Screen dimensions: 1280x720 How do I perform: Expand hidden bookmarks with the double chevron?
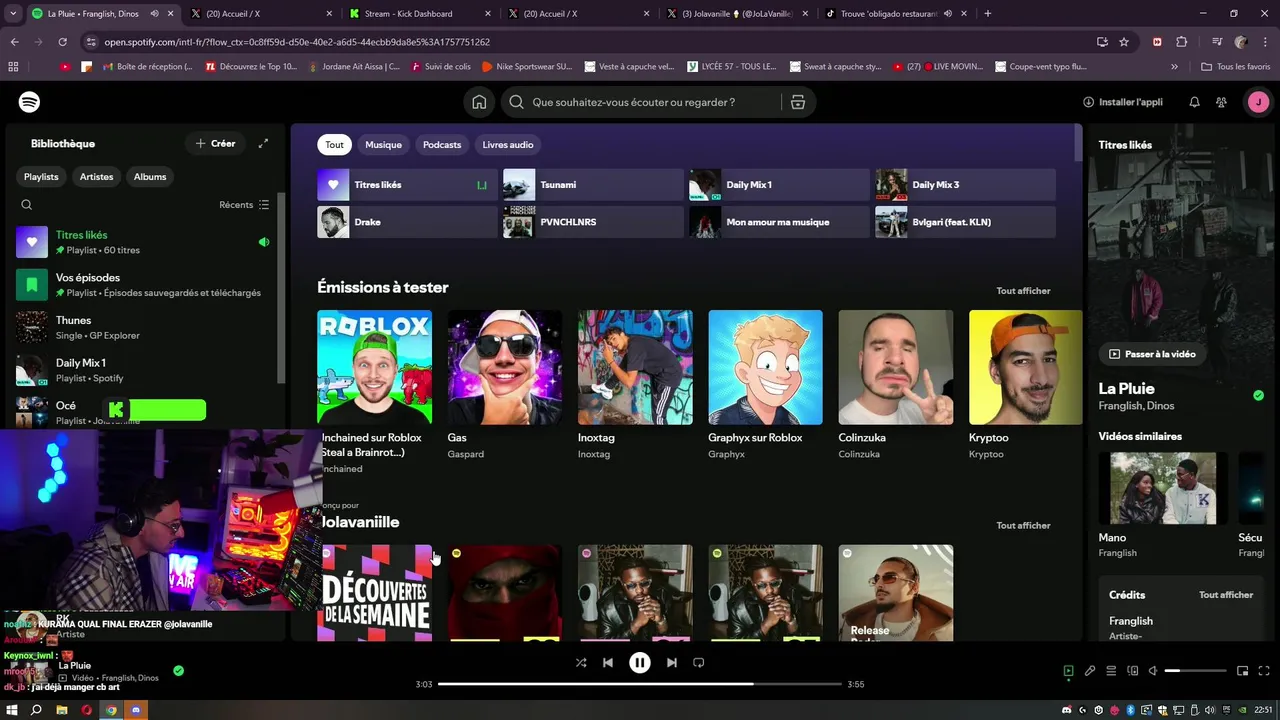[x=1174, y=67]
